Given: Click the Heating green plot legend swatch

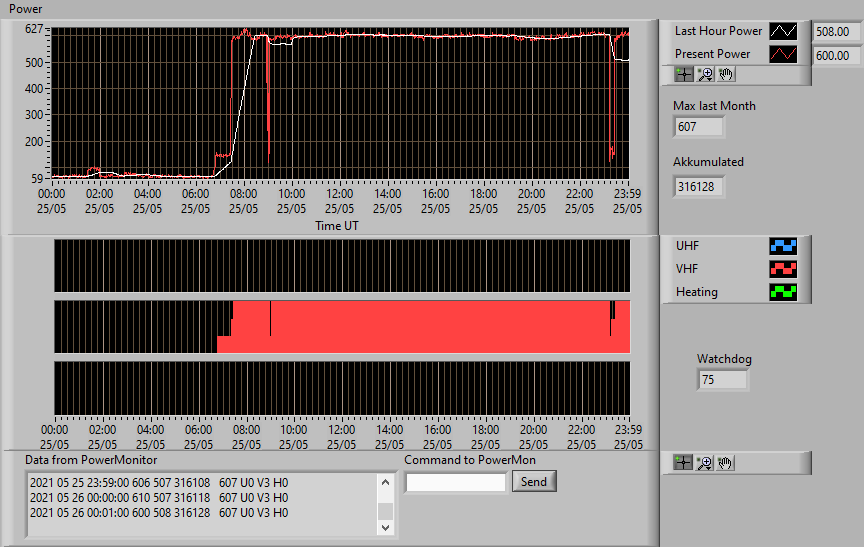Looking at the screenshot, I should [x=783, y=292].
